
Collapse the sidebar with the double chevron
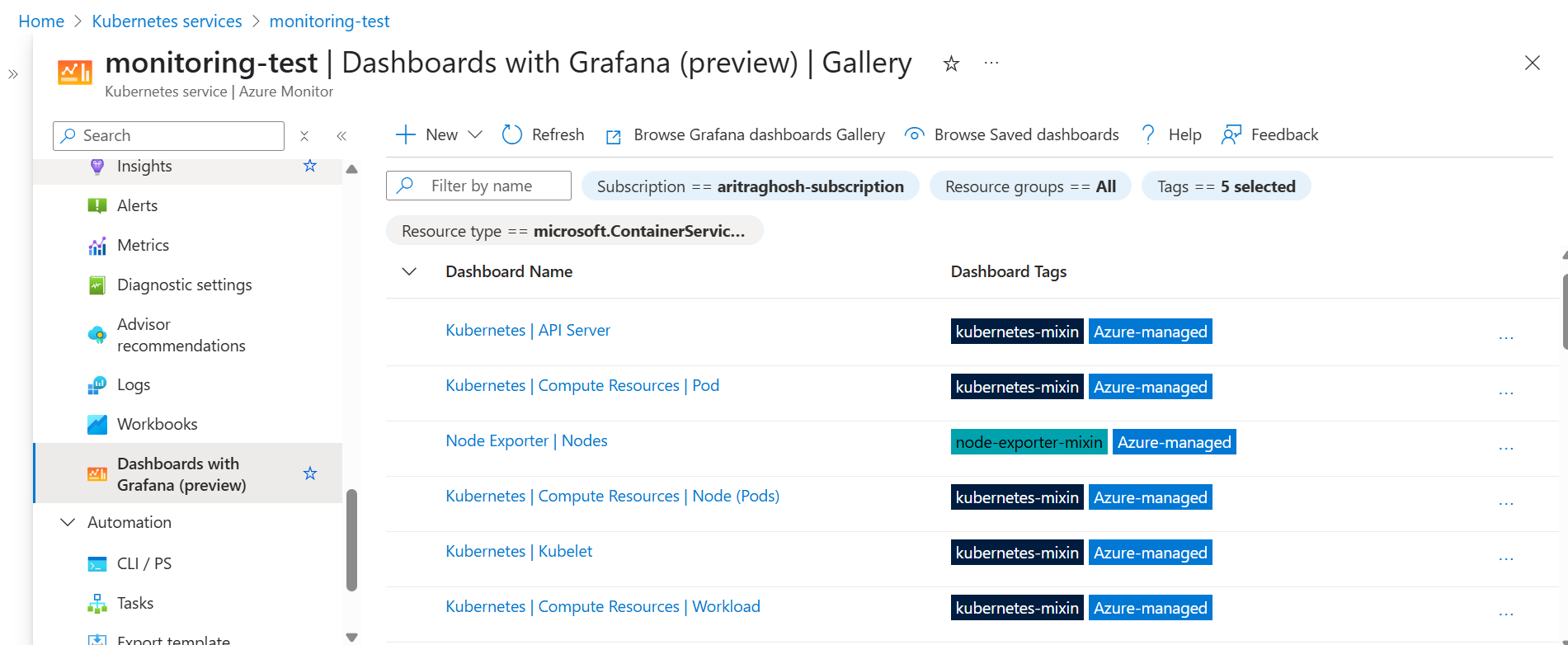click(341, 136)
